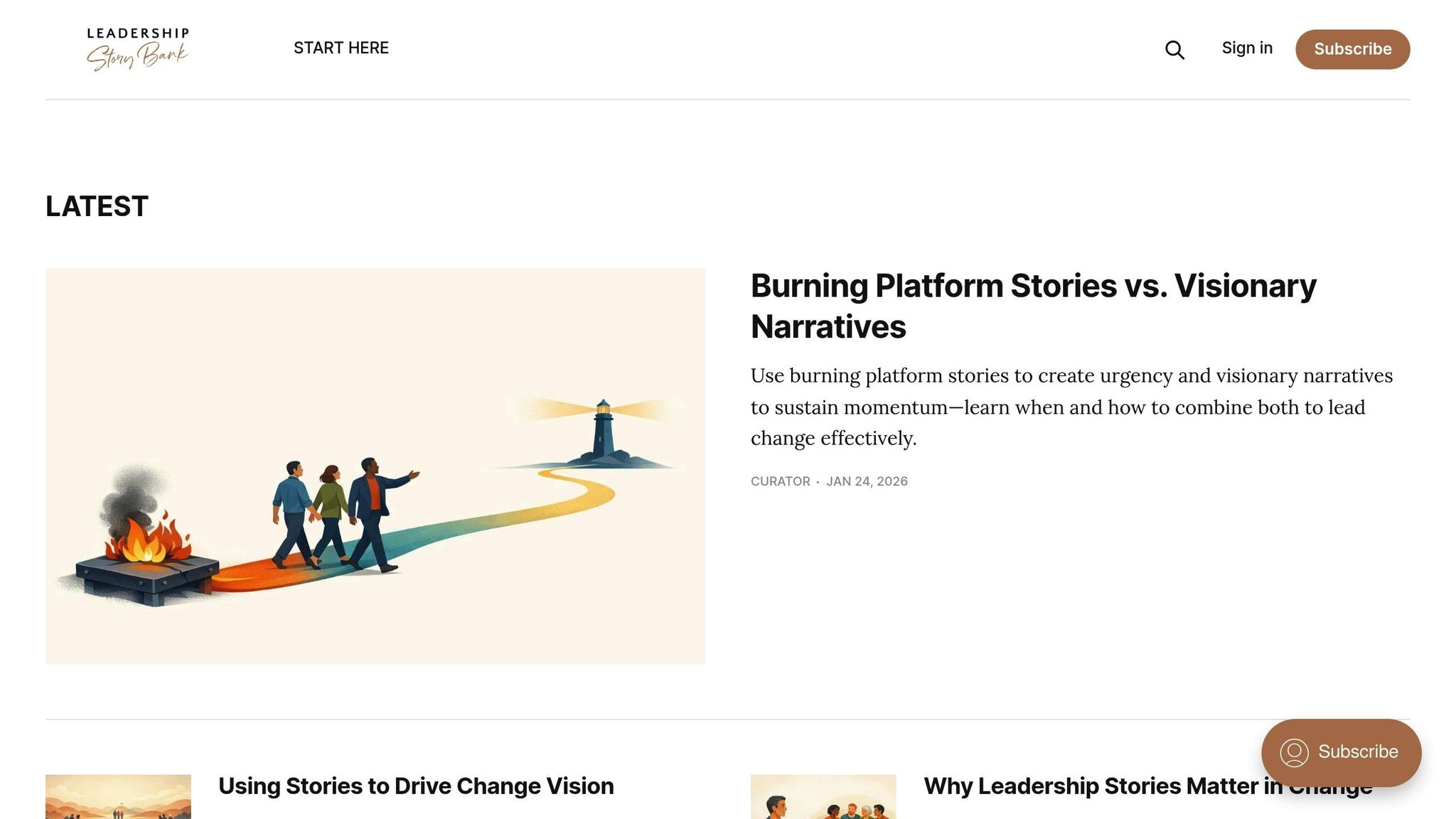The width and height of the screenshot is (1456, 819).
Task: Select the circular user icon in Subscribe widget
Action: tap(1294, 752)
